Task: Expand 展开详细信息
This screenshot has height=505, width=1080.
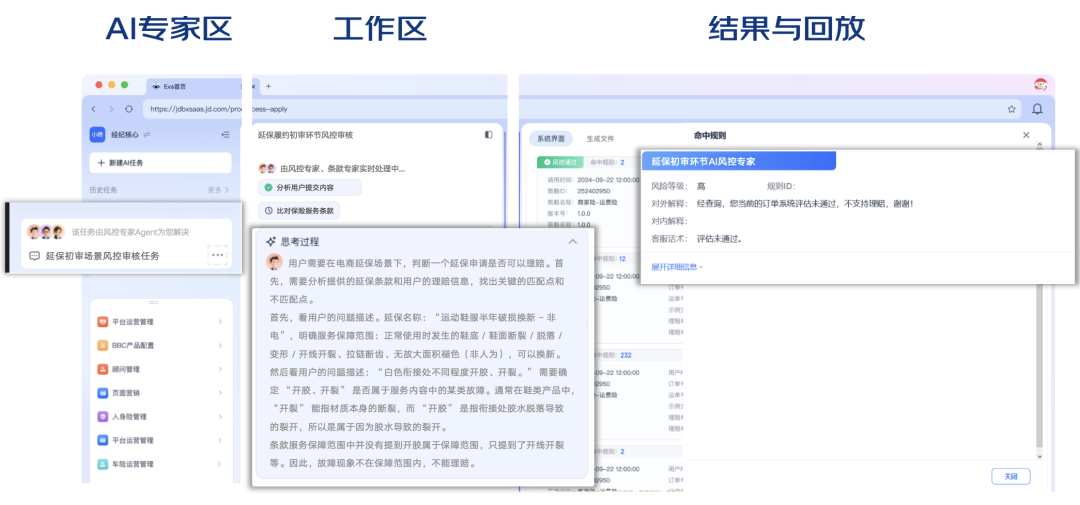Action: click(677, 267)
